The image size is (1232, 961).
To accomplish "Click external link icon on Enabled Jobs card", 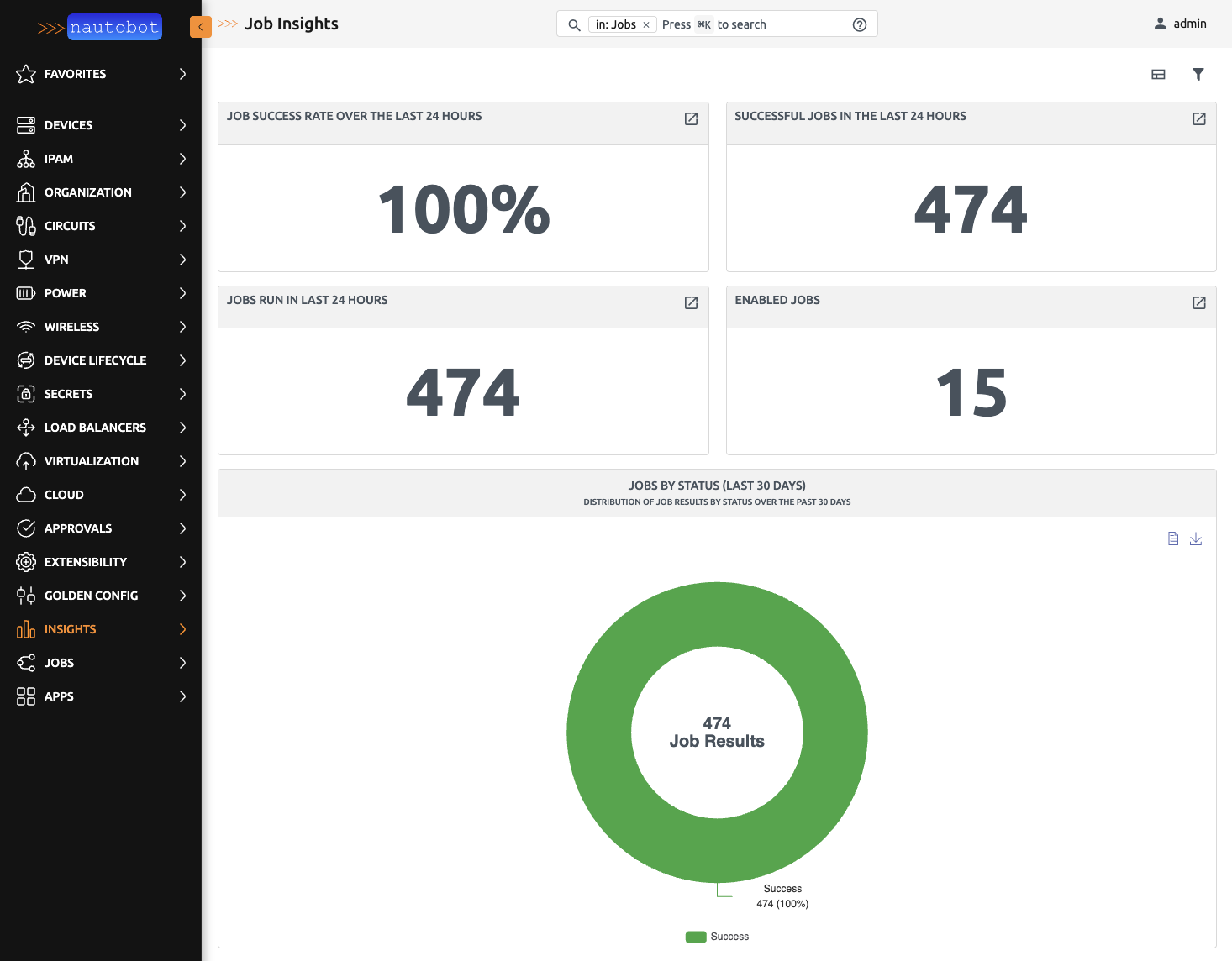I will pos(1198,303).
